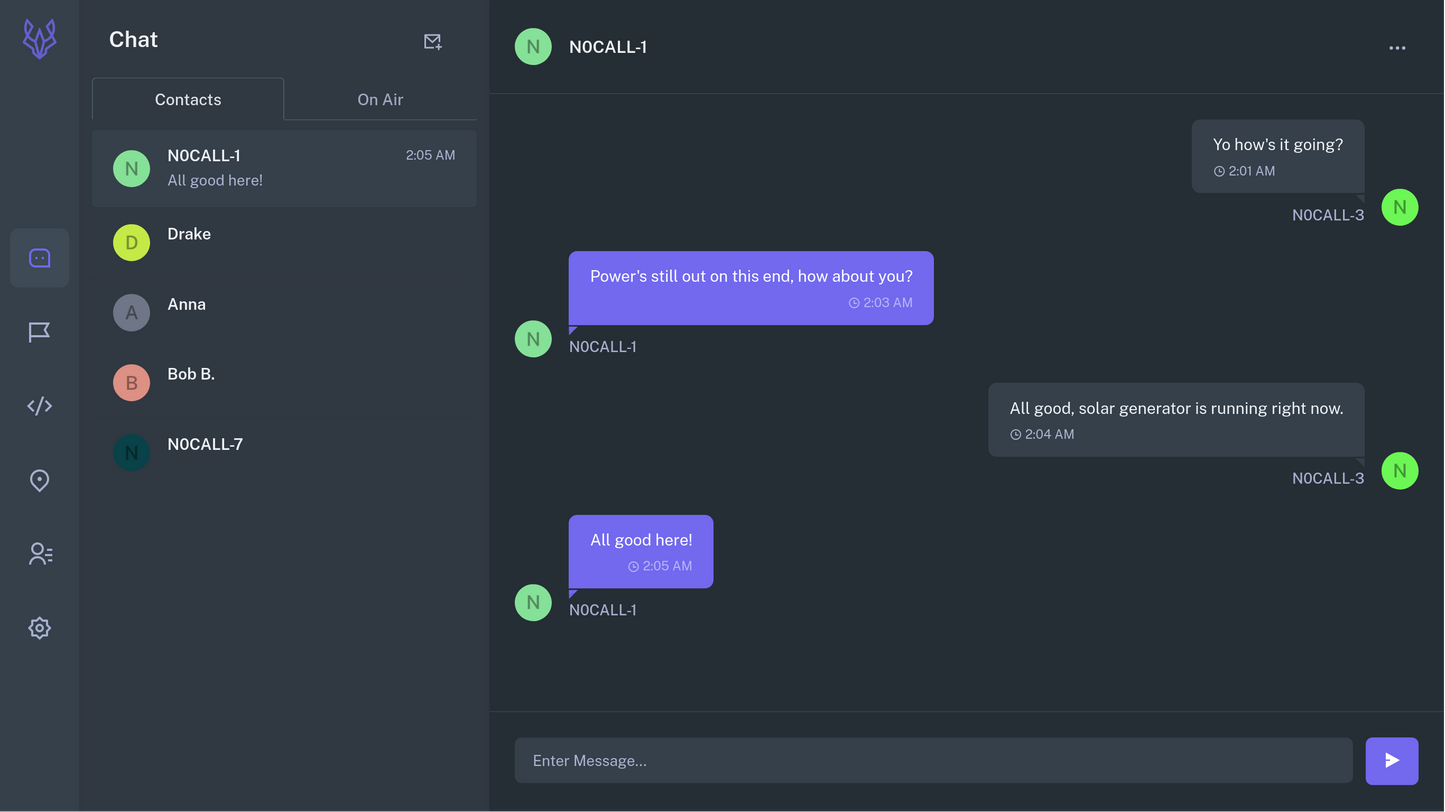Select the N0CALL-1 conversation in the list
Screen dimensions: 1445x812
284,168
